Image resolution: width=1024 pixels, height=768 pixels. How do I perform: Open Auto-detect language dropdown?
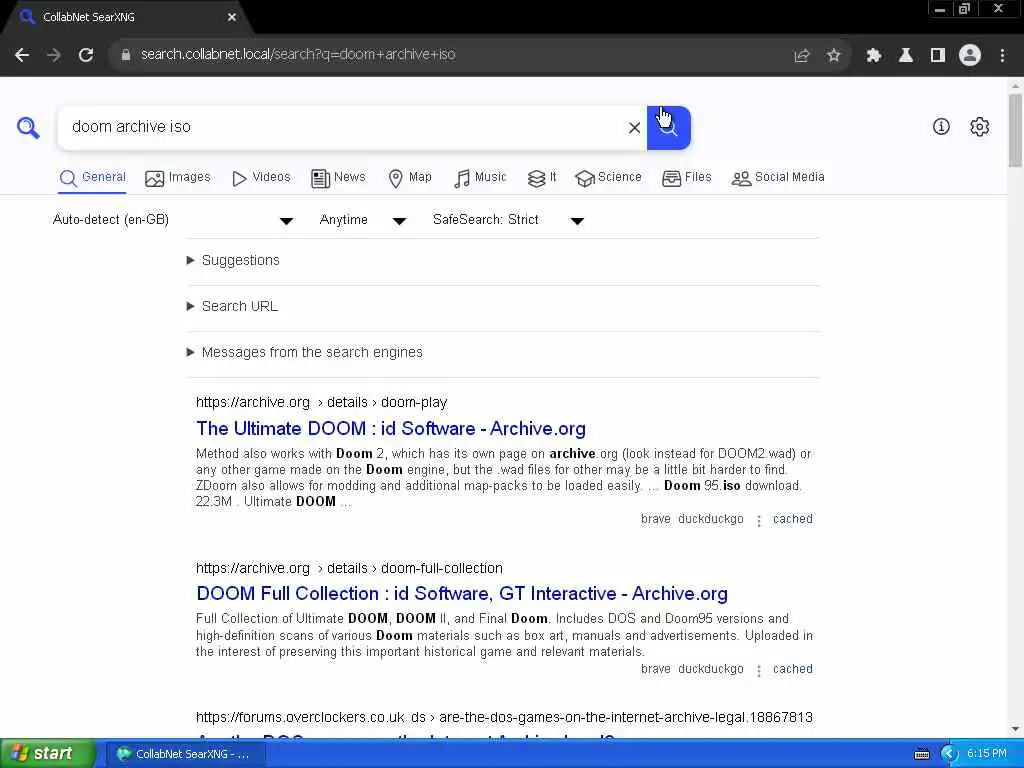(x=173, y=220)
